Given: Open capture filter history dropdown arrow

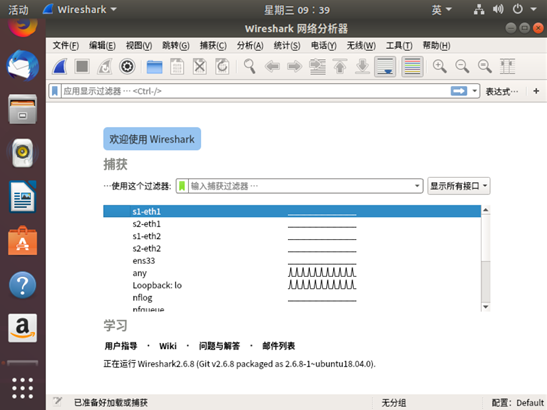Looking at the screenshot, I should tap(417, 186).
